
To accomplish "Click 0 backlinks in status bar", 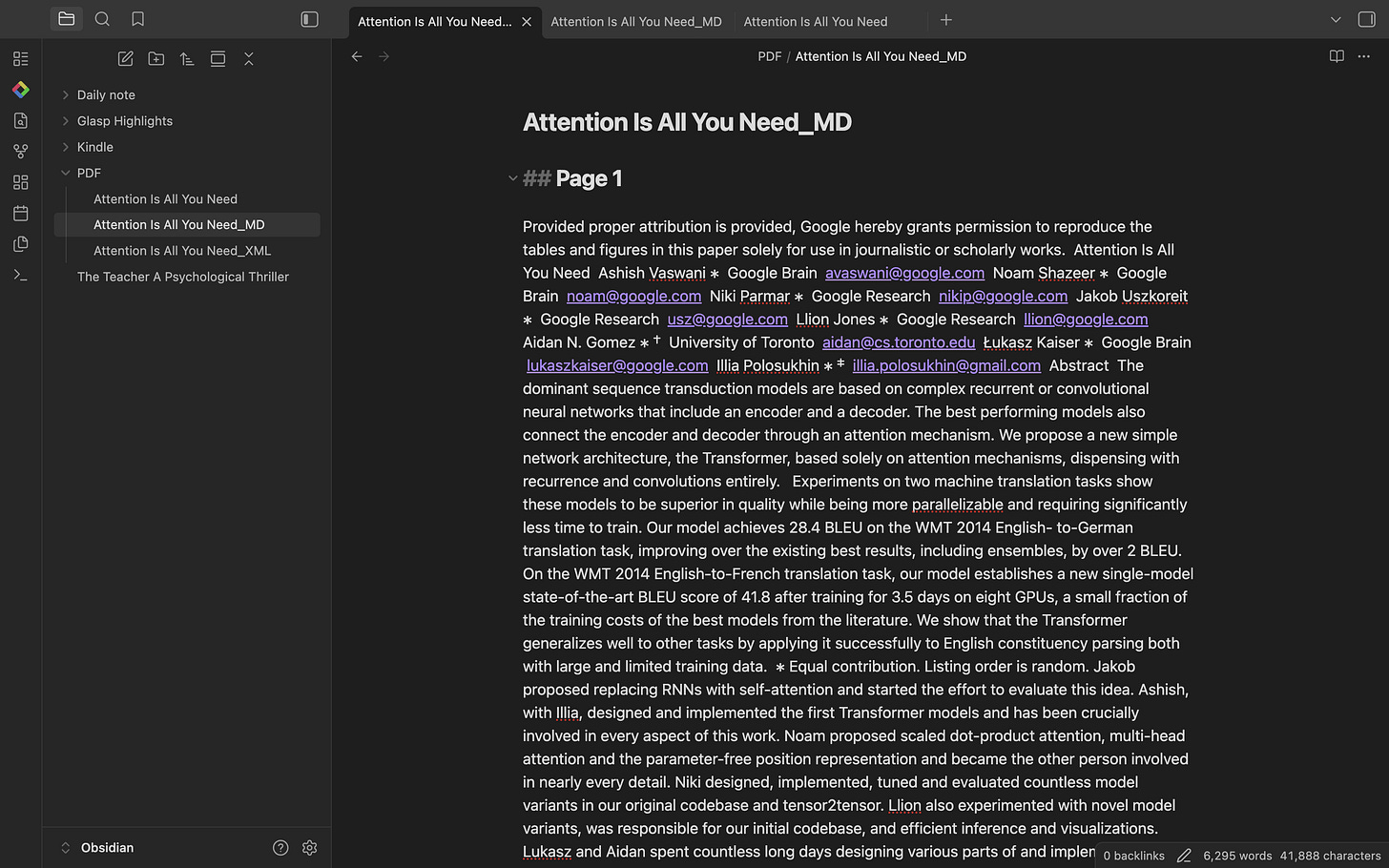I will pyautogui.click(x=1133, y=856).
